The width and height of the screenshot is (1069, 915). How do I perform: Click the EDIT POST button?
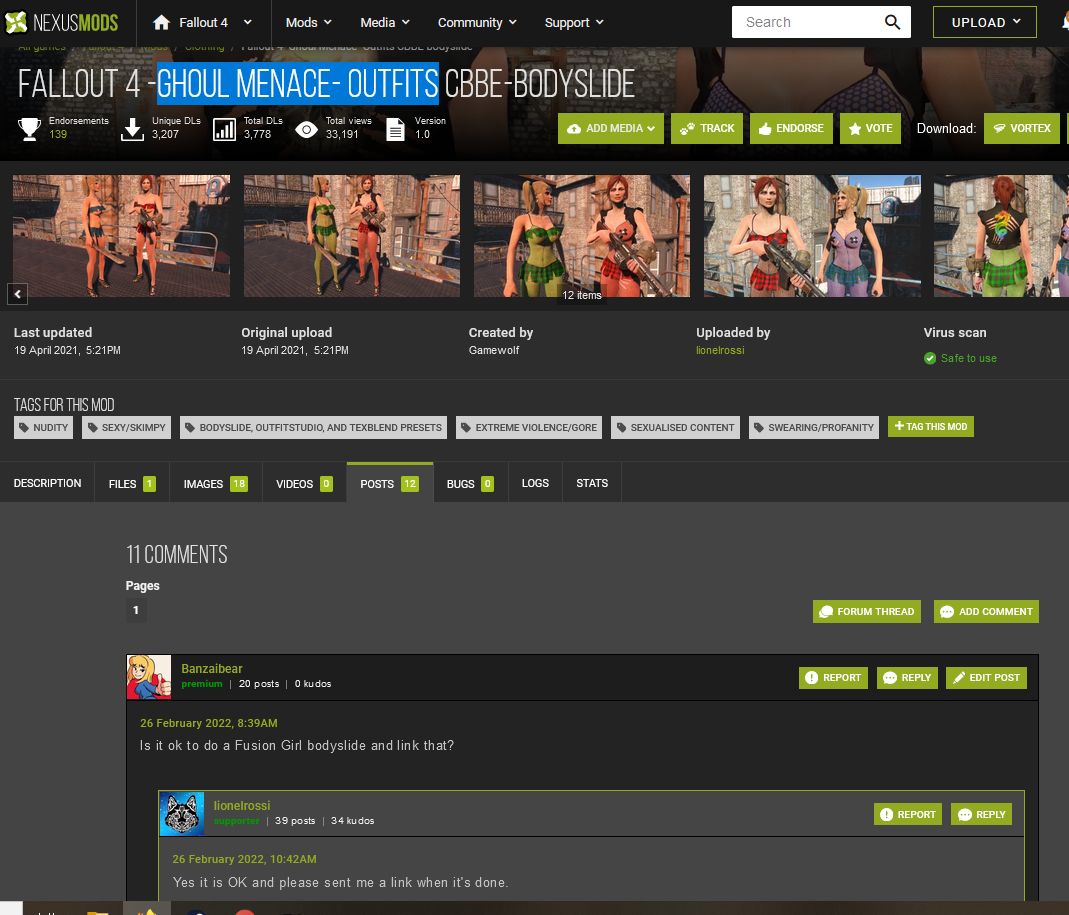[x=987, y=678]
